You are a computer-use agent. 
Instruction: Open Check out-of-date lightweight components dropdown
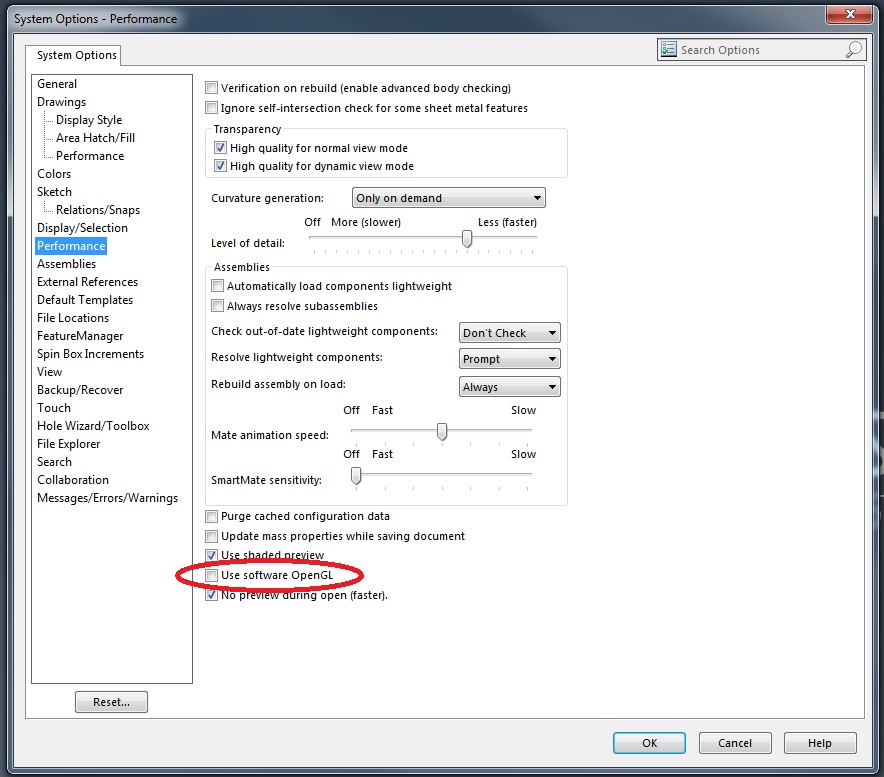click(510, 333)
